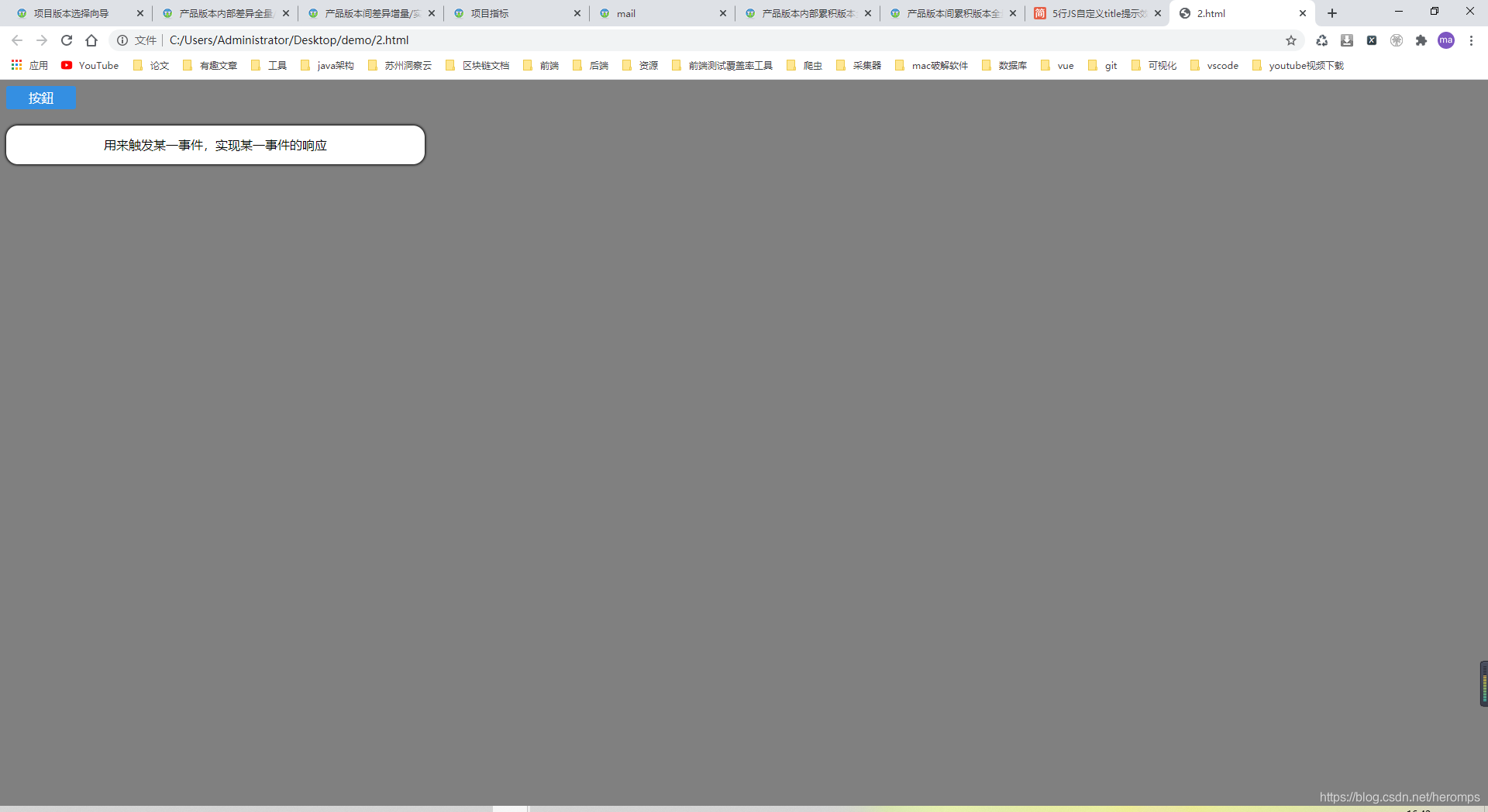The image size is (1488, 812).
Task: Click the browser forward arrow
Action: click(42, 40)
